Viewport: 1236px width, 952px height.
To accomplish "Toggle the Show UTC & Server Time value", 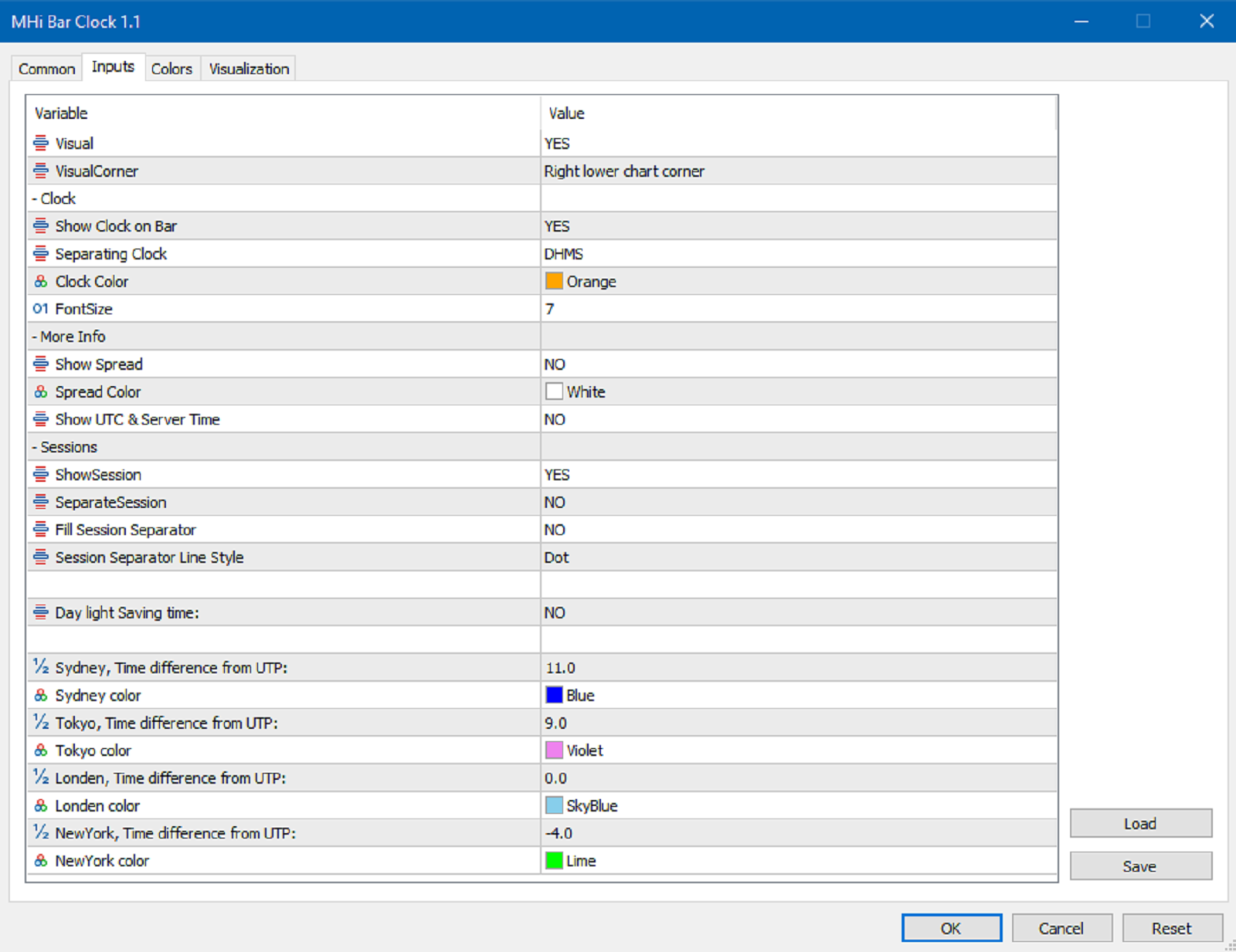I will pos(555,420).
